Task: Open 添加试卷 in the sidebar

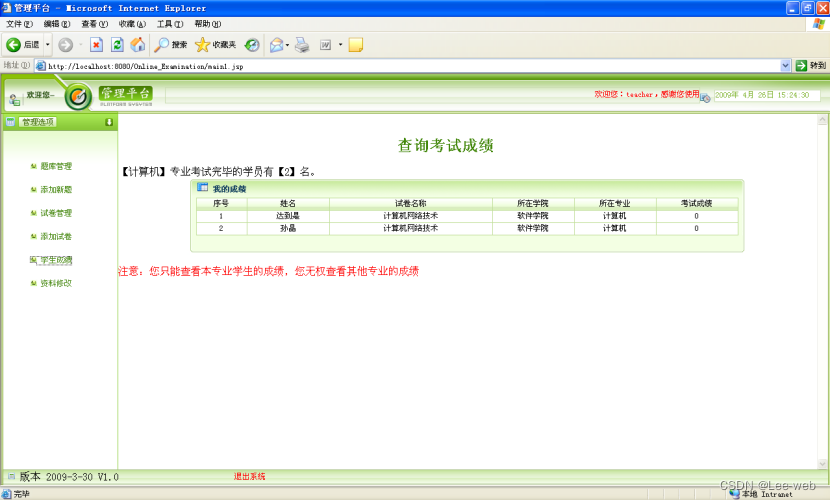Action: tap(56, 236)
